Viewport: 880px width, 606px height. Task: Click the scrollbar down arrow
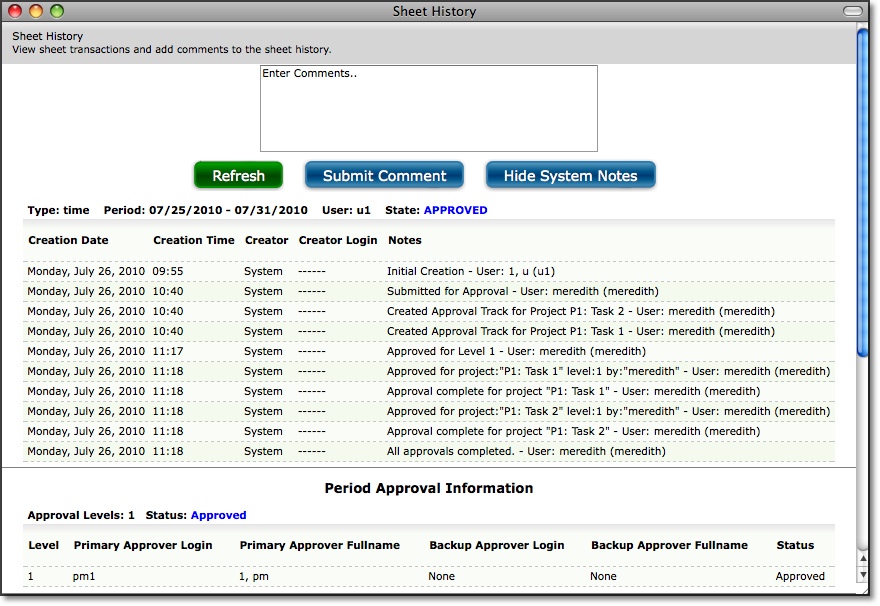click(863, 575)
